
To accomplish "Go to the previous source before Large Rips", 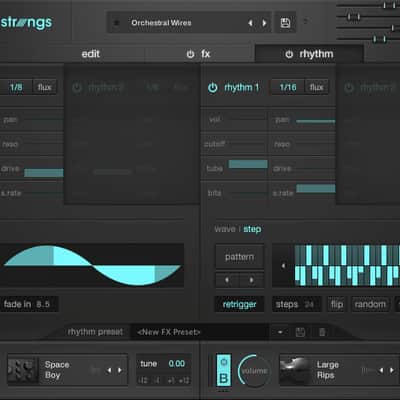I will [381, 370].
